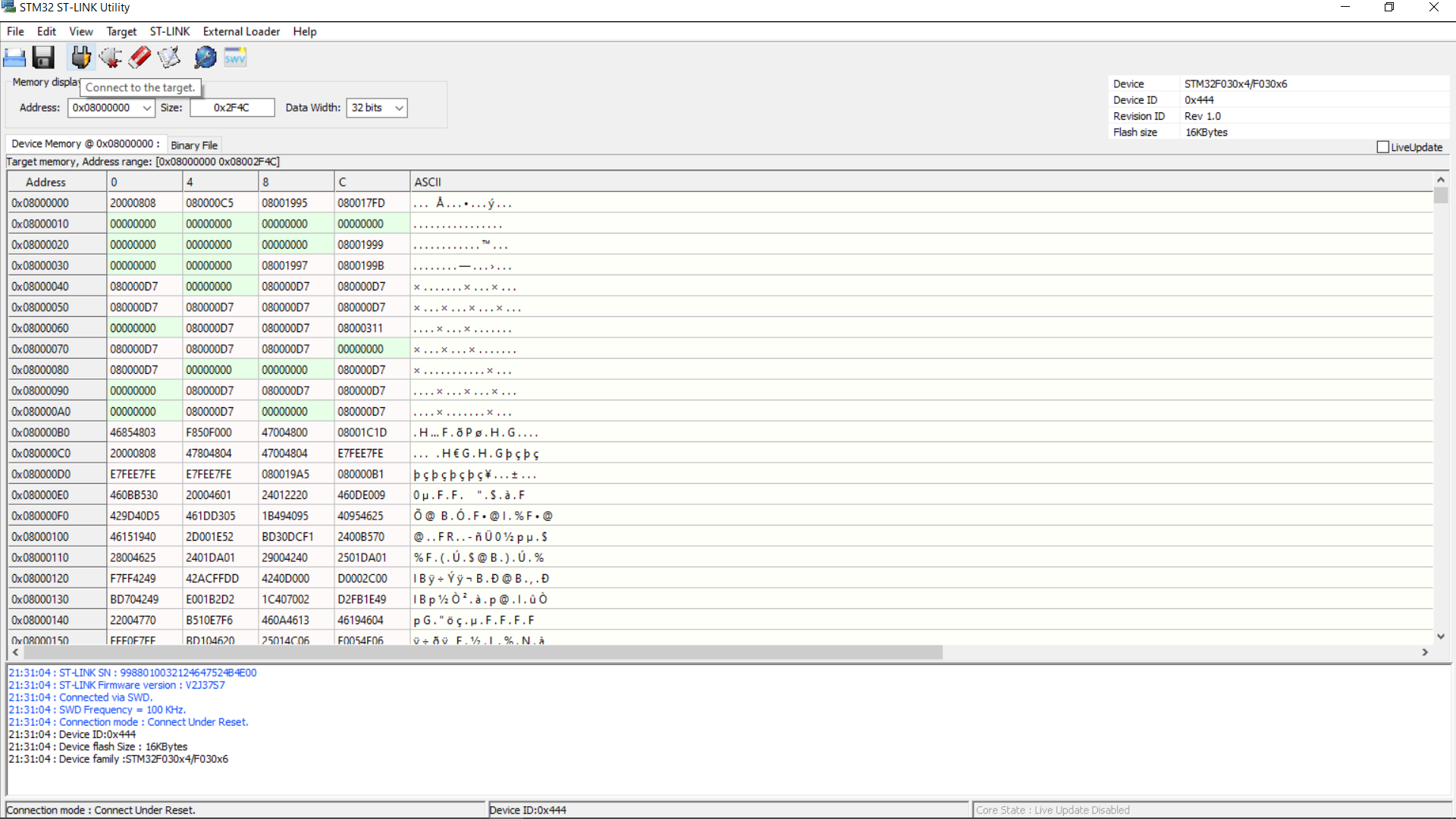This screenshot has height=819, width=1456.
Task: Click the Open file toolbar icon
Action: coord(14,58)
